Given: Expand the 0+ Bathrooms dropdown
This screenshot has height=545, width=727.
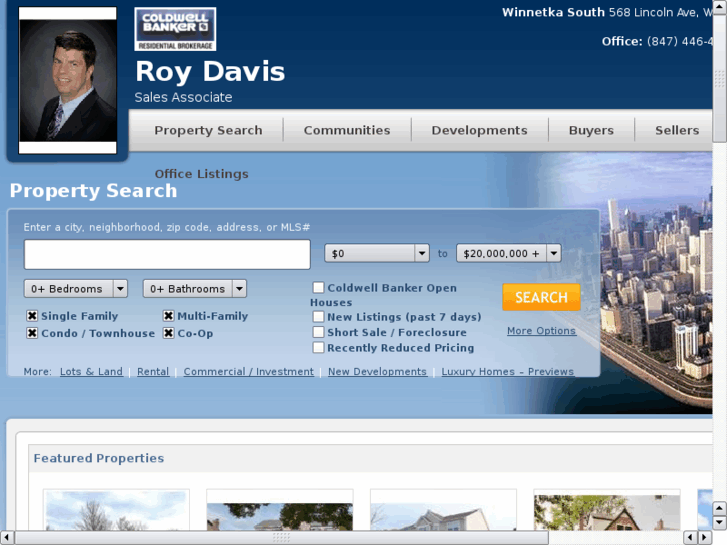Looking at the screenshot, I should coord(195,289).
